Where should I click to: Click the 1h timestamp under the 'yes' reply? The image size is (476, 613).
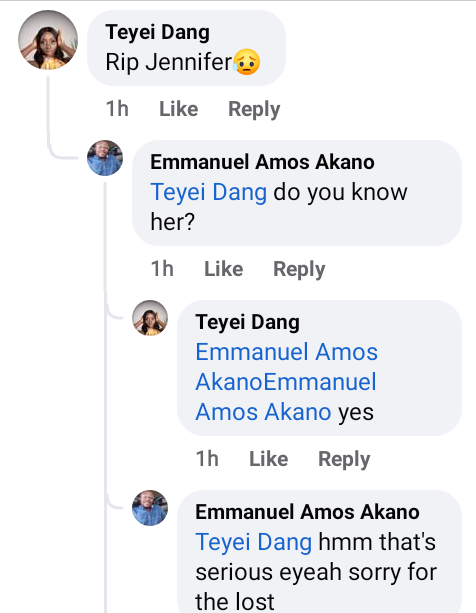pyautogui.click(x=207, y=459)
